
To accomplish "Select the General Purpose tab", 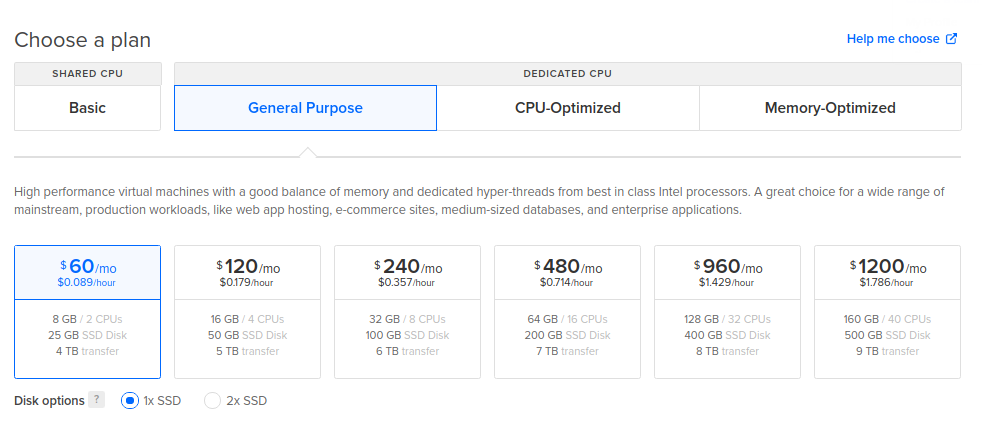I will tap(305, 108).
